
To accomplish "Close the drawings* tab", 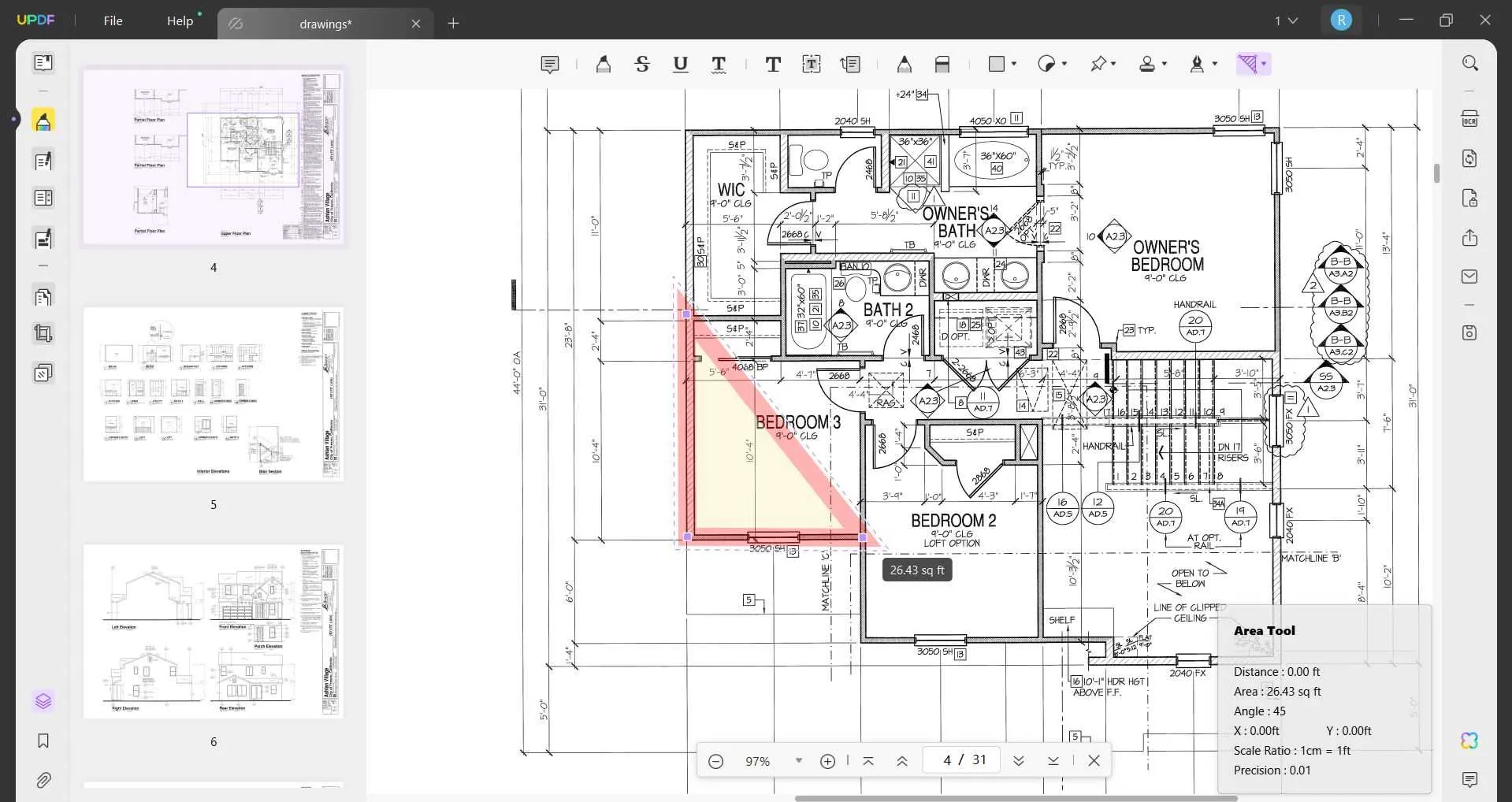I will pos(416,24).
